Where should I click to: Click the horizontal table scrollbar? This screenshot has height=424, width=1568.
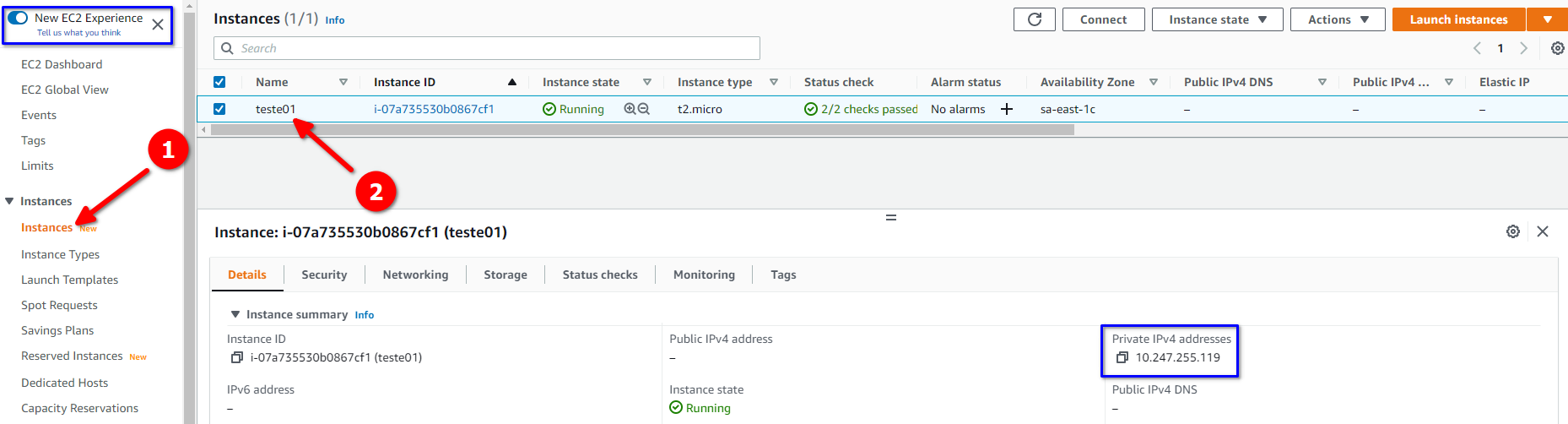point(642,130)
